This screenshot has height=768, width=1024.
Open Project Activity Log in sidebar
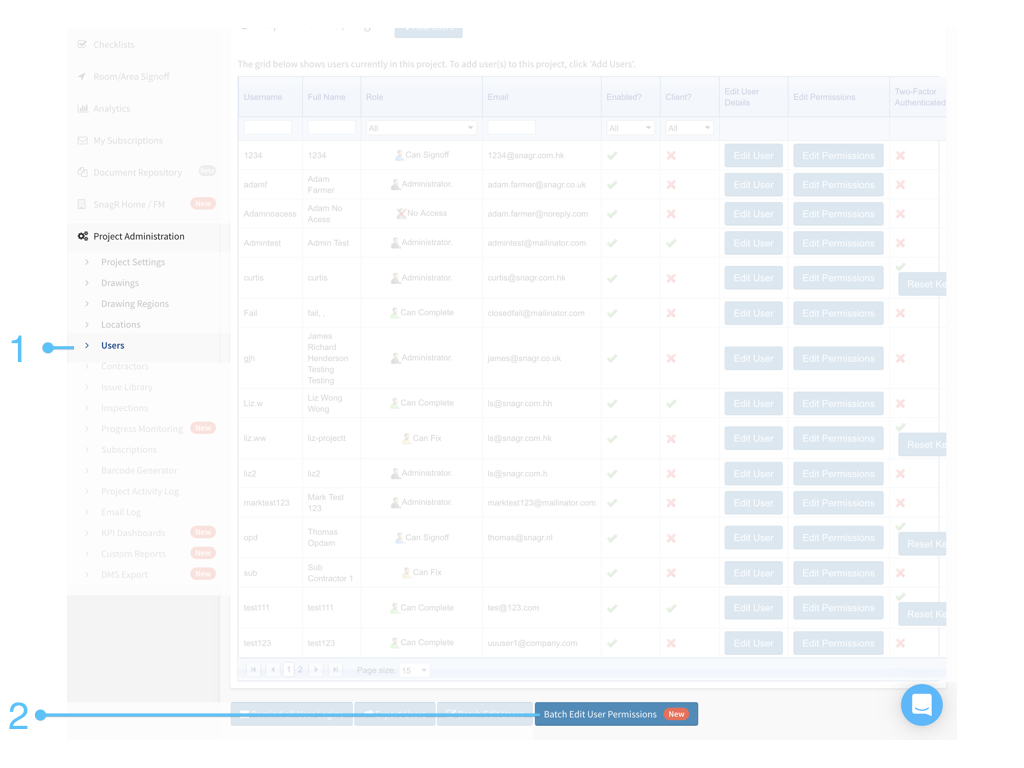pos(140,491)
